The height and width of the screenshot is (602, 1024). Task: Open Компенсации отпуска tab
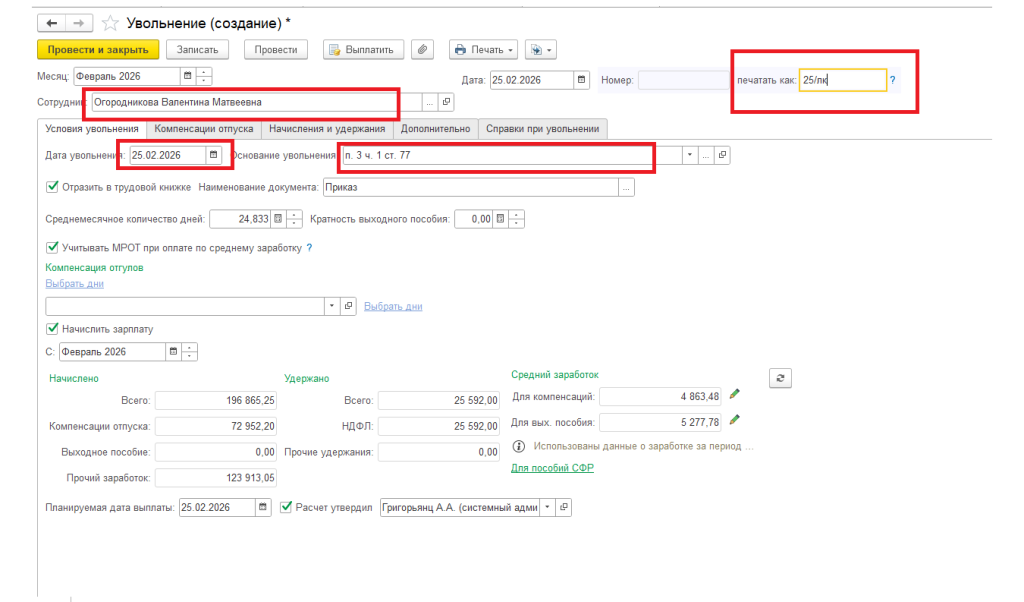[204, 129]
